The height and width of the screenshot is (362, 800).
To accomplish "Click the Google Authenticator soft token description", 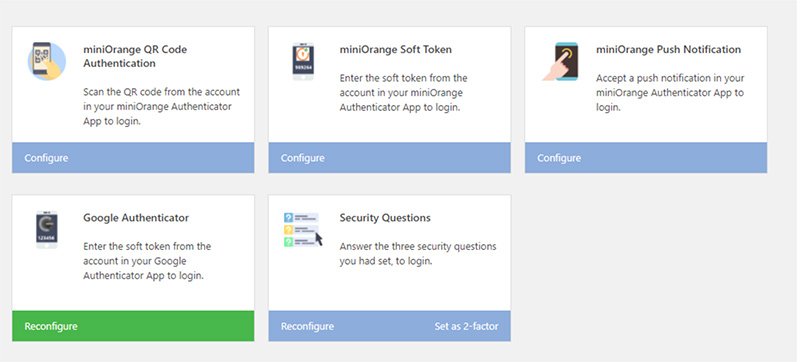I will [x=147, y=261].
